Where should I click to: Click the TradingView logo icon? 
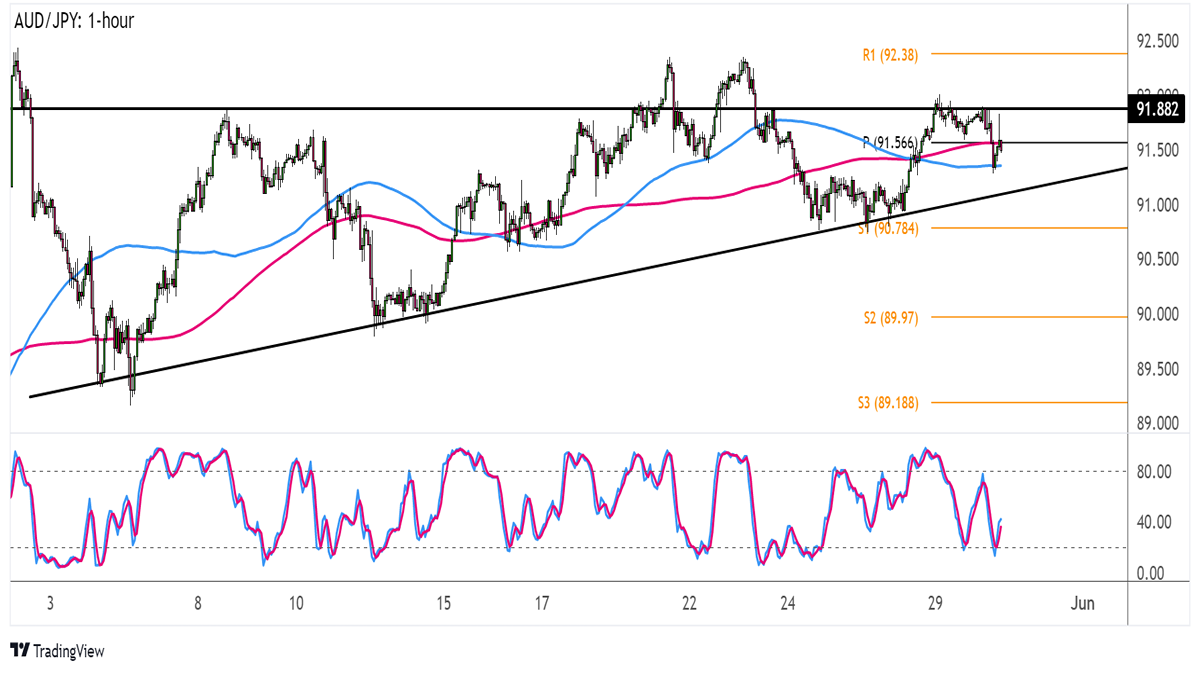[x=19, y=651]
